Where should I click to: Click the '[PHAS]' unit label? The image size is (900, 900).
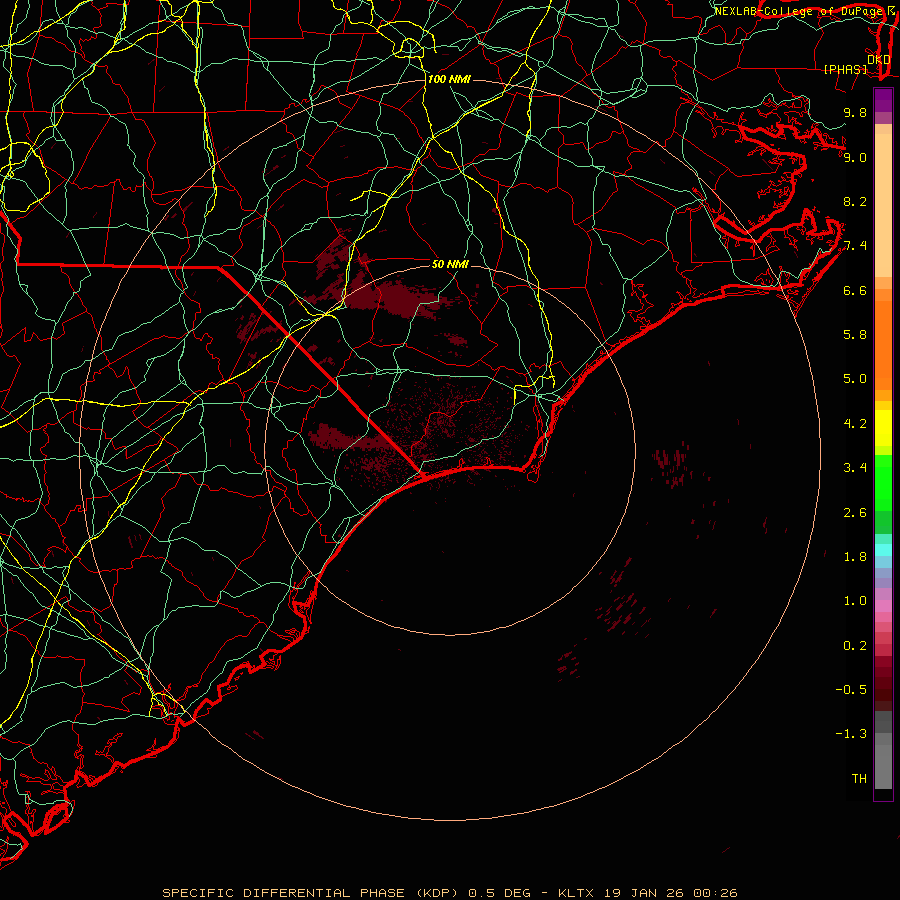(845, 69)
